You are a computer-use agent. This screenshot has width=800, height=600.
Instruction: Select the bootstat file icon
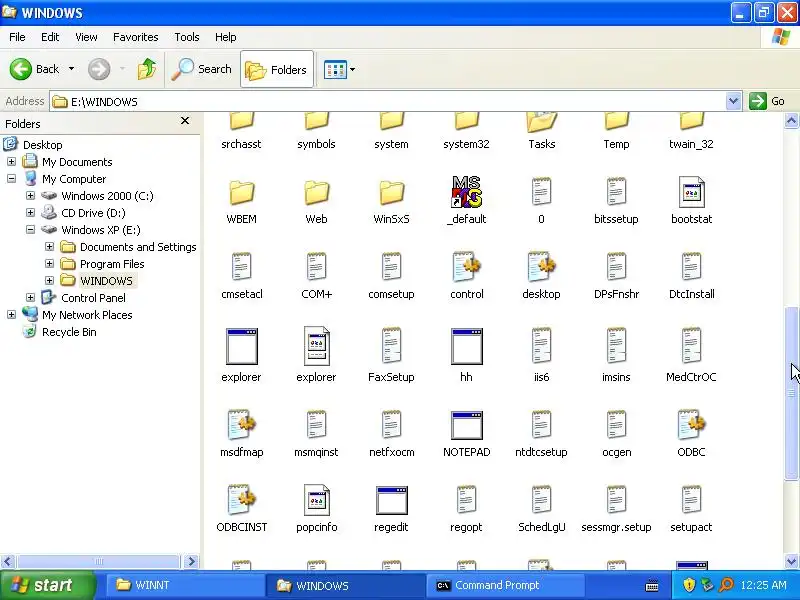pos(691,192)
